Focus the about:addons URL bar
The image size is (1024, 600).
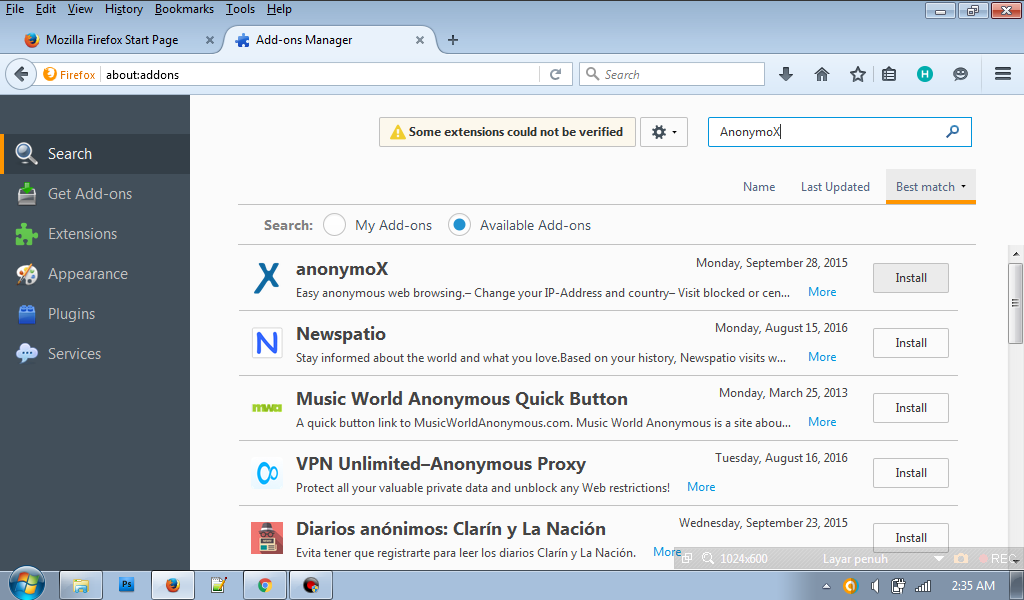point(320,74)
